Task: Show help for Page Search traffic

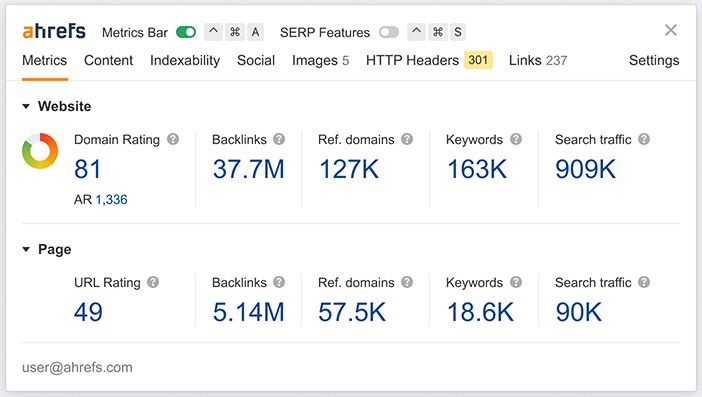Action: click(x=644, y=282)
